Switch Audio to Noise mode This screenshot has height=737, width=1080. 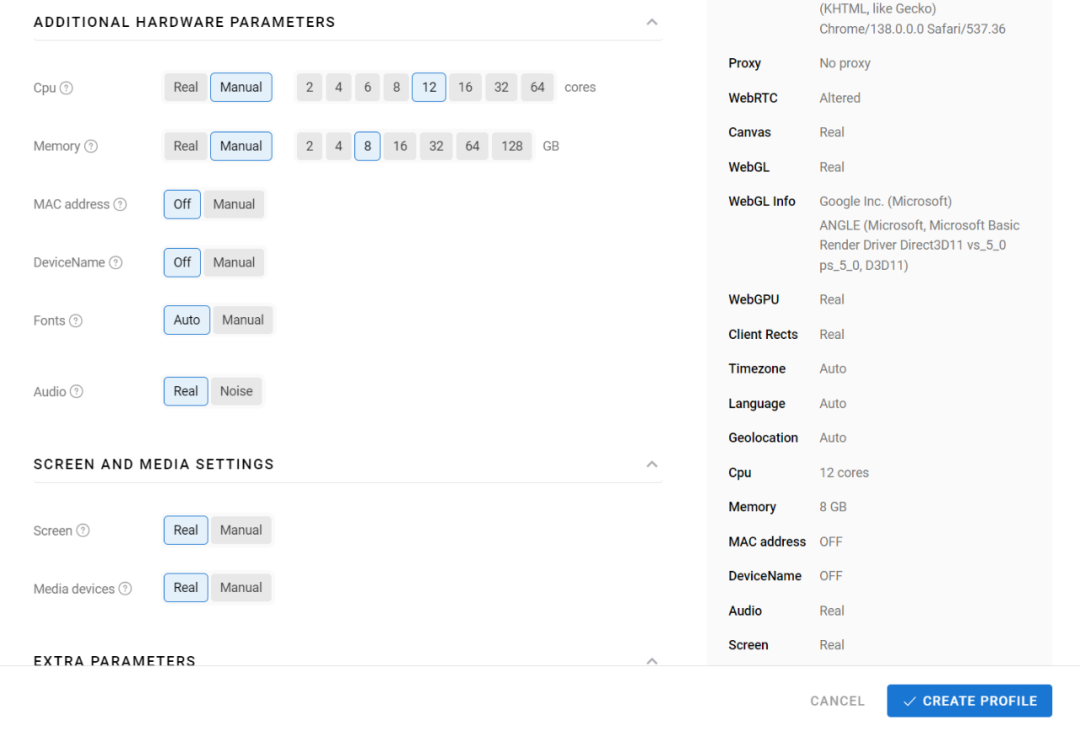click(236, 391)
